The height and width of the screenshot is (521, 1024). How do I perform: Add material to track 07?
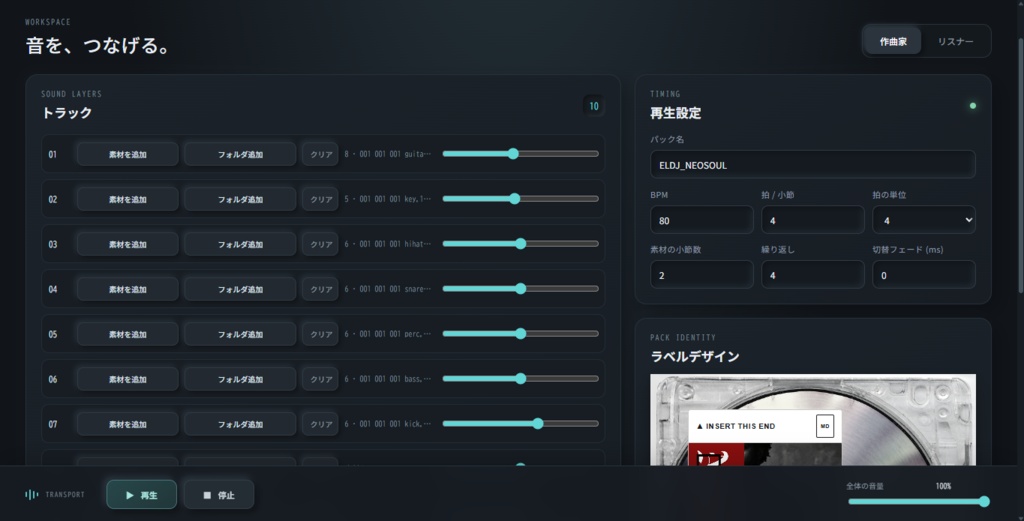tap(127, 424)
